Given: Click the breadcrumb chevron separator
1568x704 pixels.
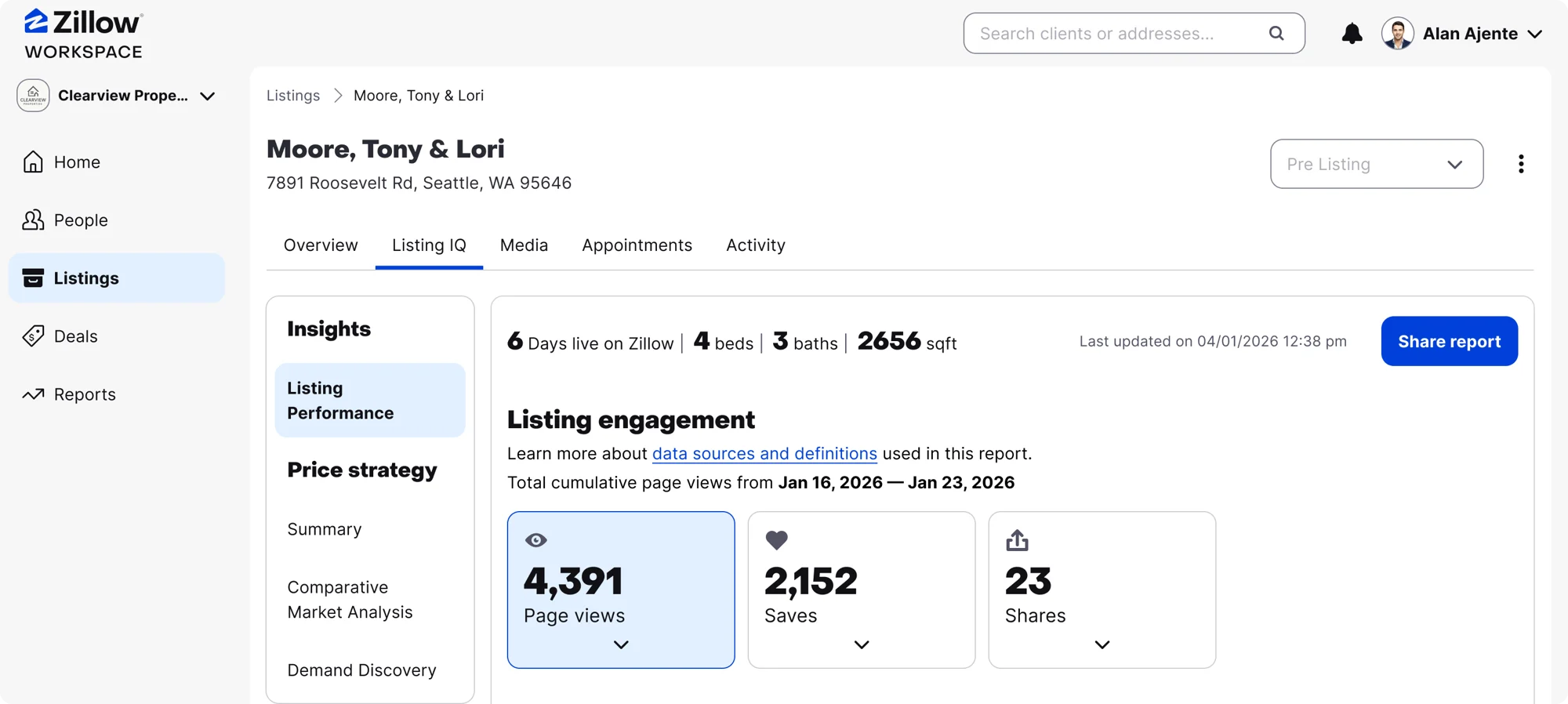Looking at the screenshot, I should 338,95.
